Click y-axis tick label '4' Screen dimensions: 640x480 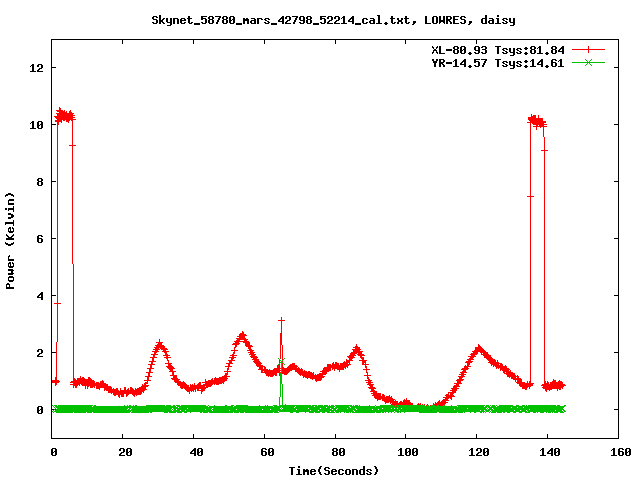[x=40, y=296]
